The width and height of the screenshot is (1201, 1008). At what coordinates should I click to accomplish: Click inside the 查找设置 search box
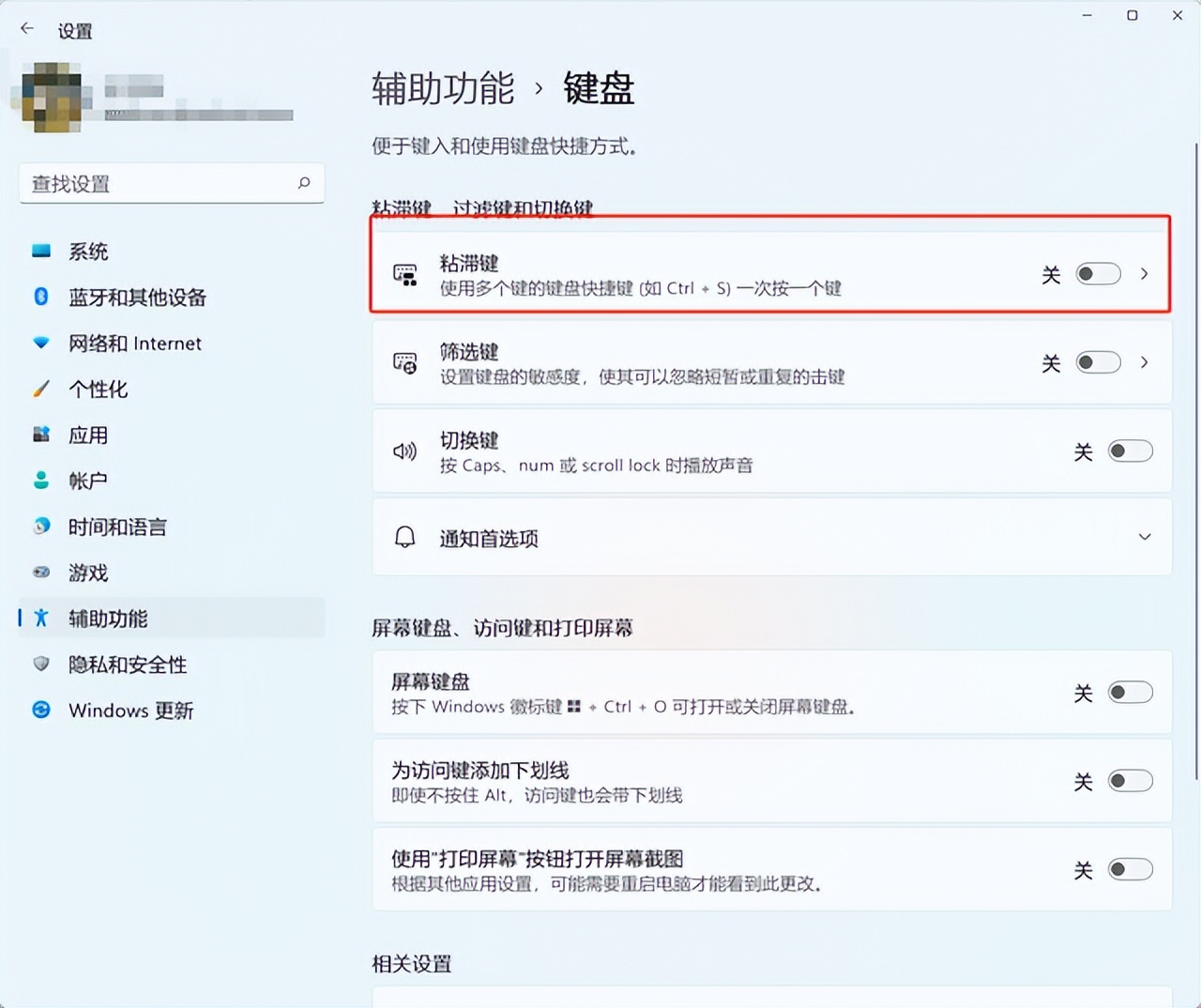160,183
